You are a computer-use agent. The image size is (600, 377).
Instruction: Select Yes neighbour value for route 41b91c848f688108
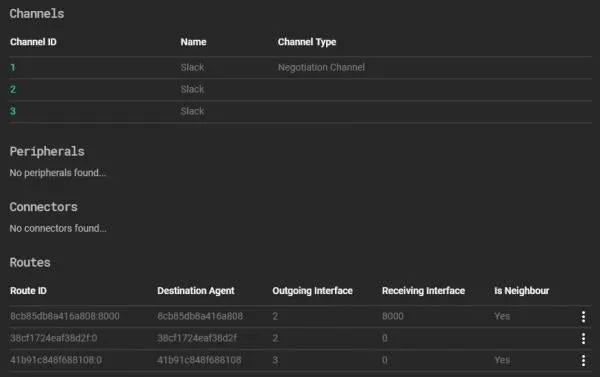(502, 360)
